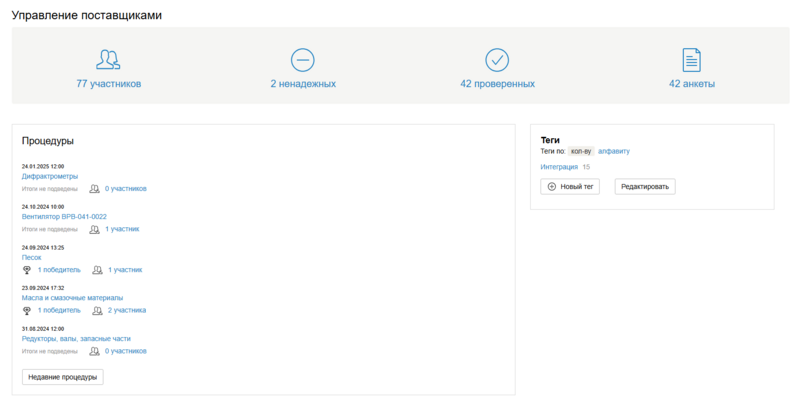The height and width of the screenshot is (408, 800).
Task: Add a tag with Новый тег button
Action: point(570,186)
